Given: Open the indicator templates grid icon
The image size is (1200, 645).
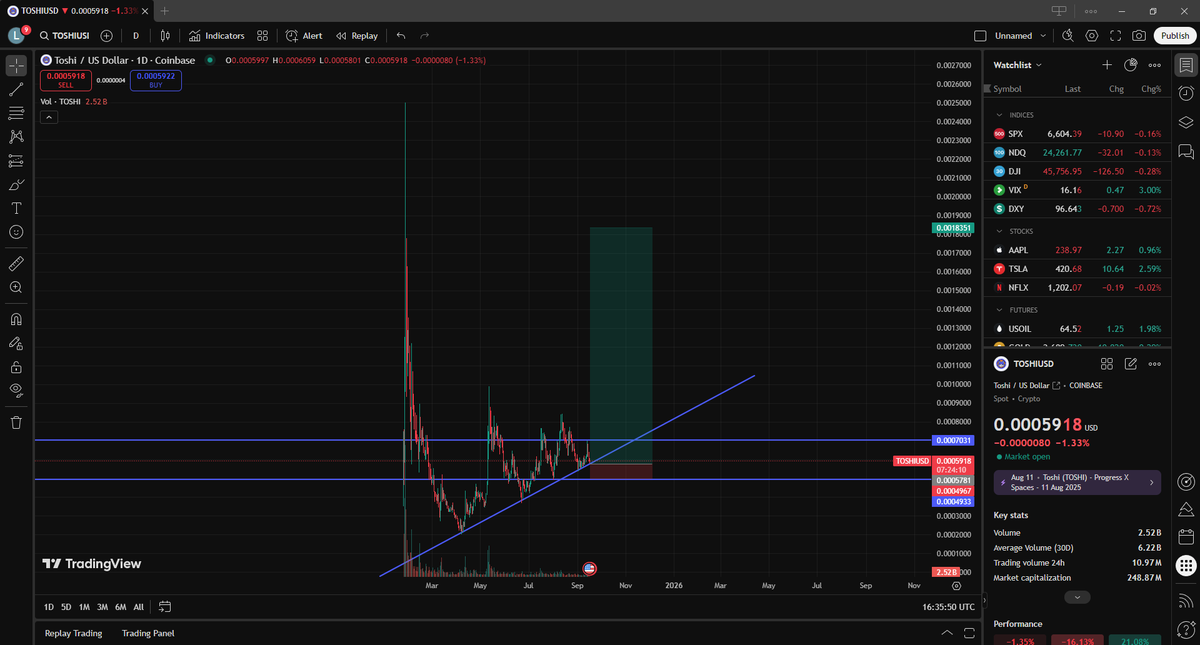Looking at the screenshot, I should click(x=263, y=35).
